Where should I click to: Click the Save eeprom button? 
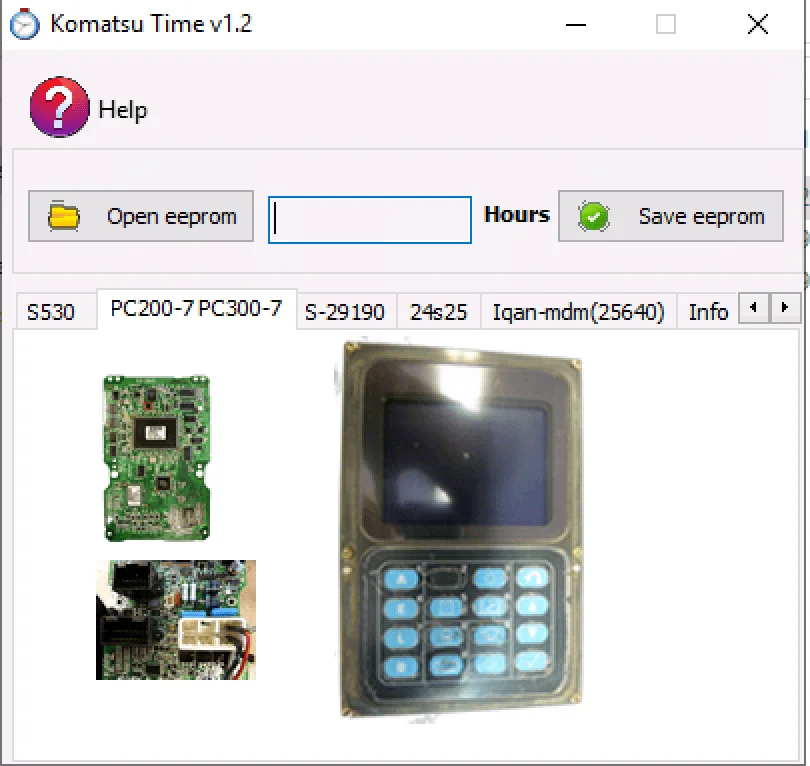pos(671,216)
